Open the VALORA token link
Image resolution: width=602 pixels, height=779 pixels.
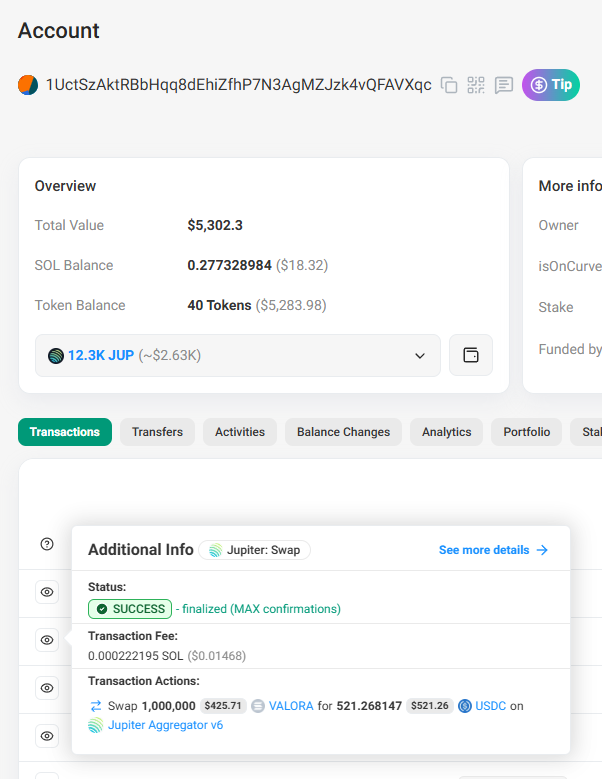291,706
